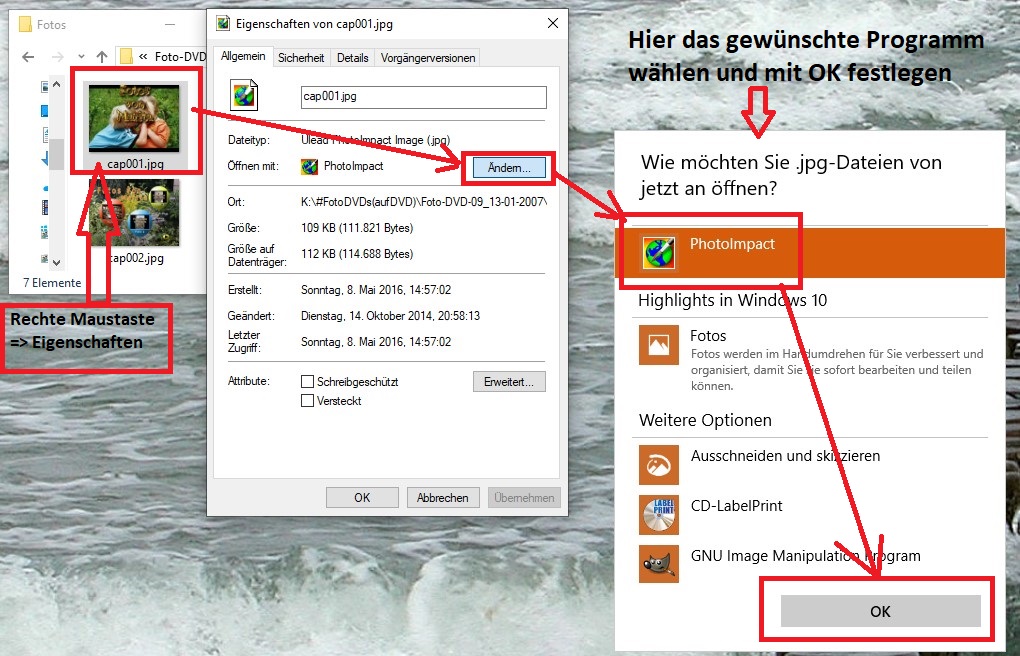Click the Letzter Zugriff date value
The width and height of the screenshot is (1020, 656).
[376, 342]
